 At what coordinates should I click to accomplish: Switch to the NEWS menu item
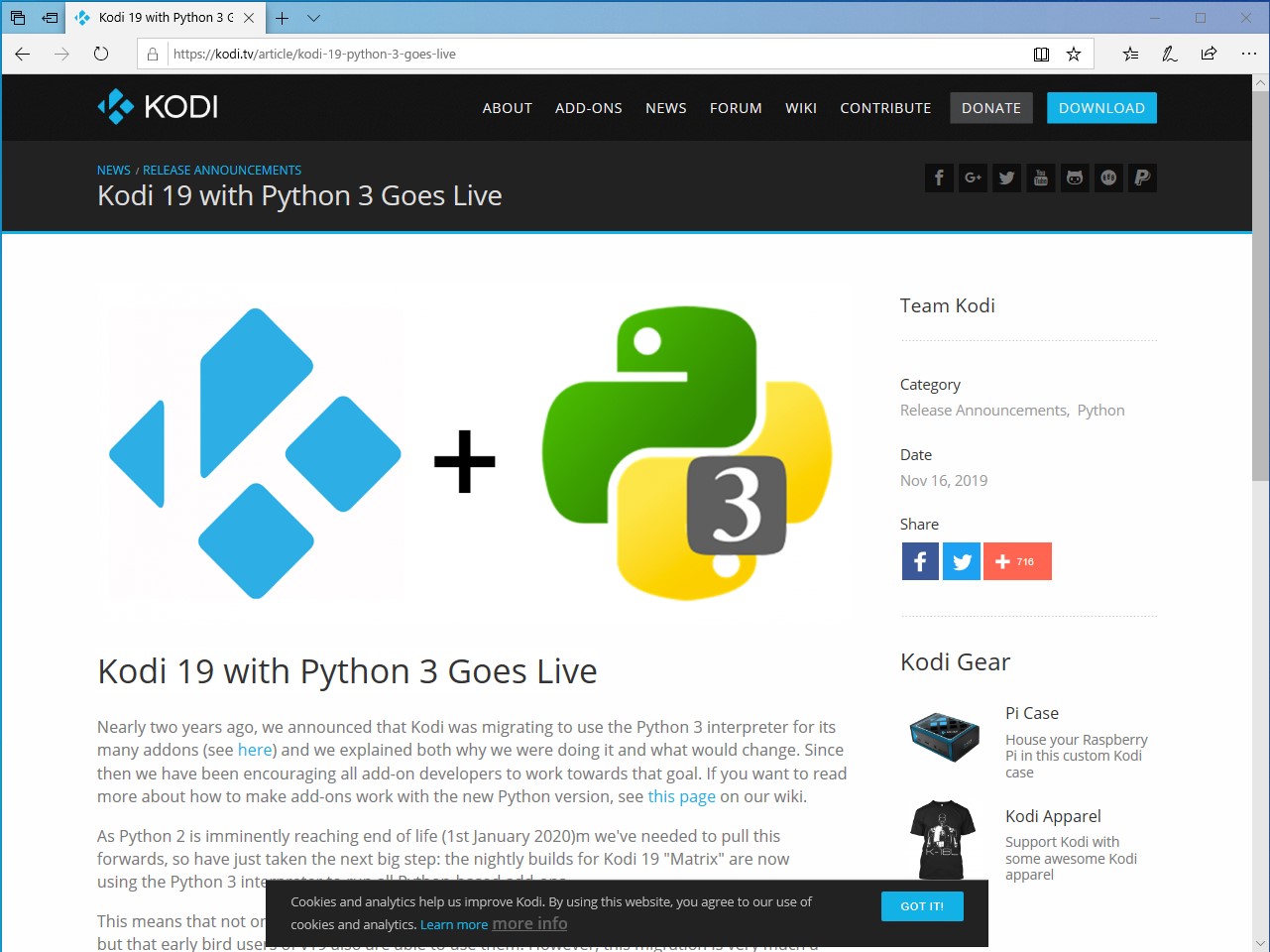pyautogui.click(x=665, y=108)
